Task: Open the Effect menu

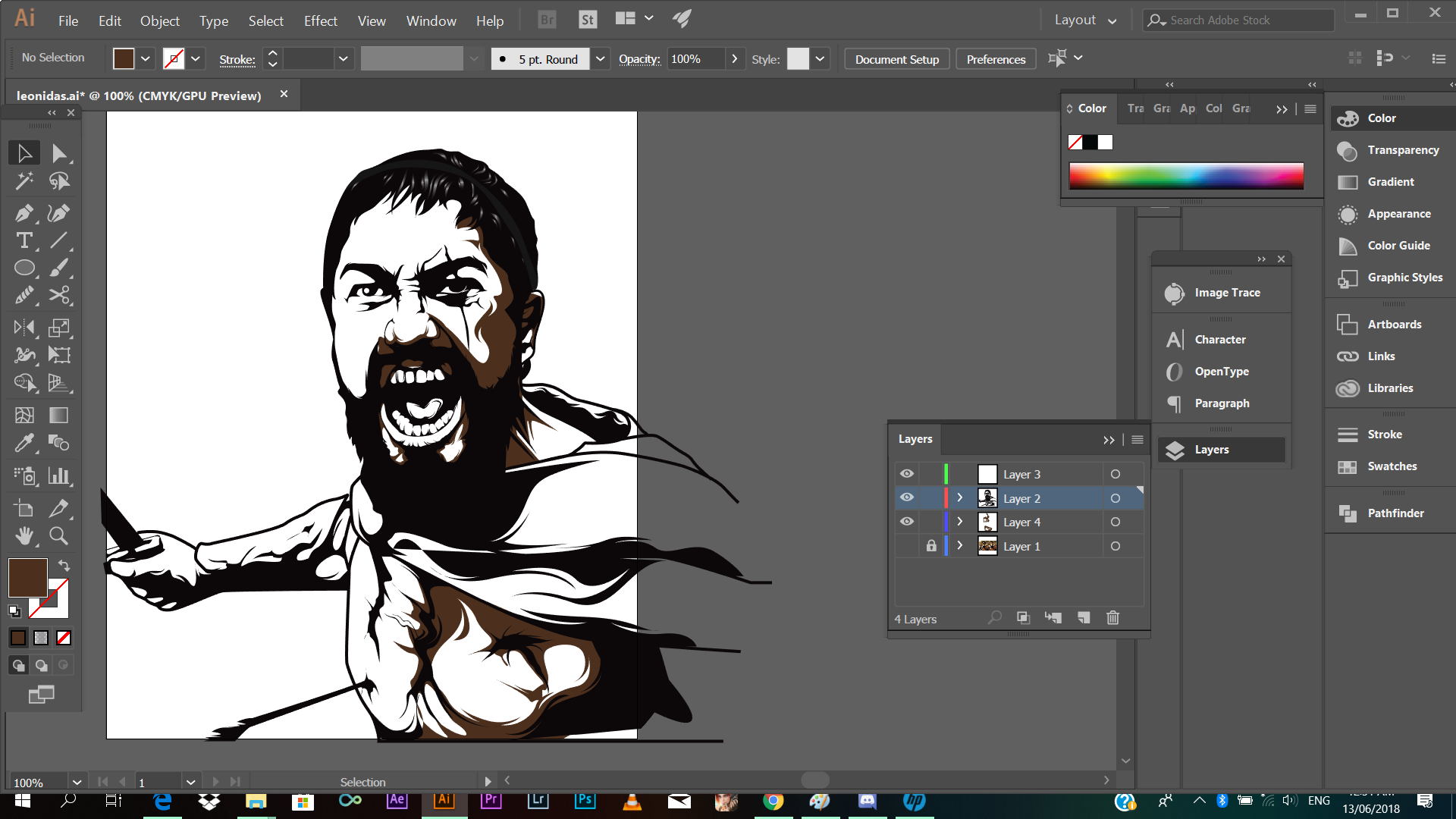Action: (x=320, y=21)
